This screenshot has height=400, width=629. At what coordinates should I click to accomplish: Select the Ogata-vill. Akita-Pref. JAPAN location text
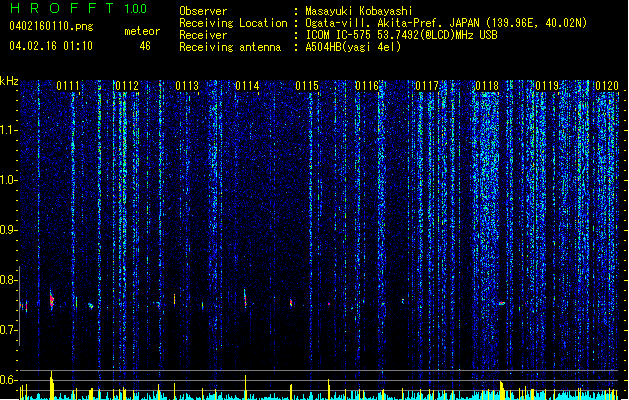pyautogui.click(x=446, y=23)
